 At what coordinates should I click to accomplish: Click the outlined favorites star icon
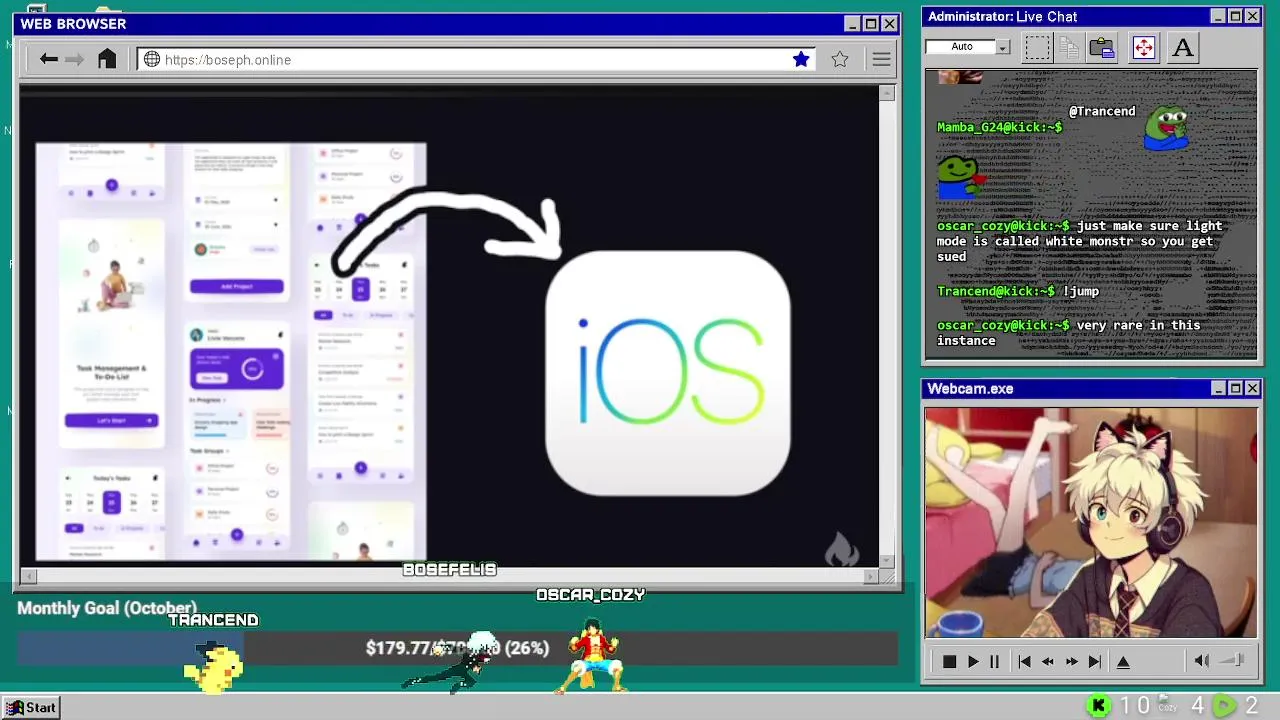point(840,60)
